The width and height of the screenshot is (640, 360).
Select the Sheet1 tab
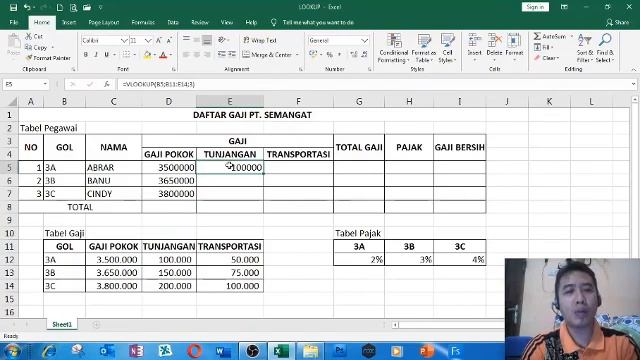(x=62, y=324)
